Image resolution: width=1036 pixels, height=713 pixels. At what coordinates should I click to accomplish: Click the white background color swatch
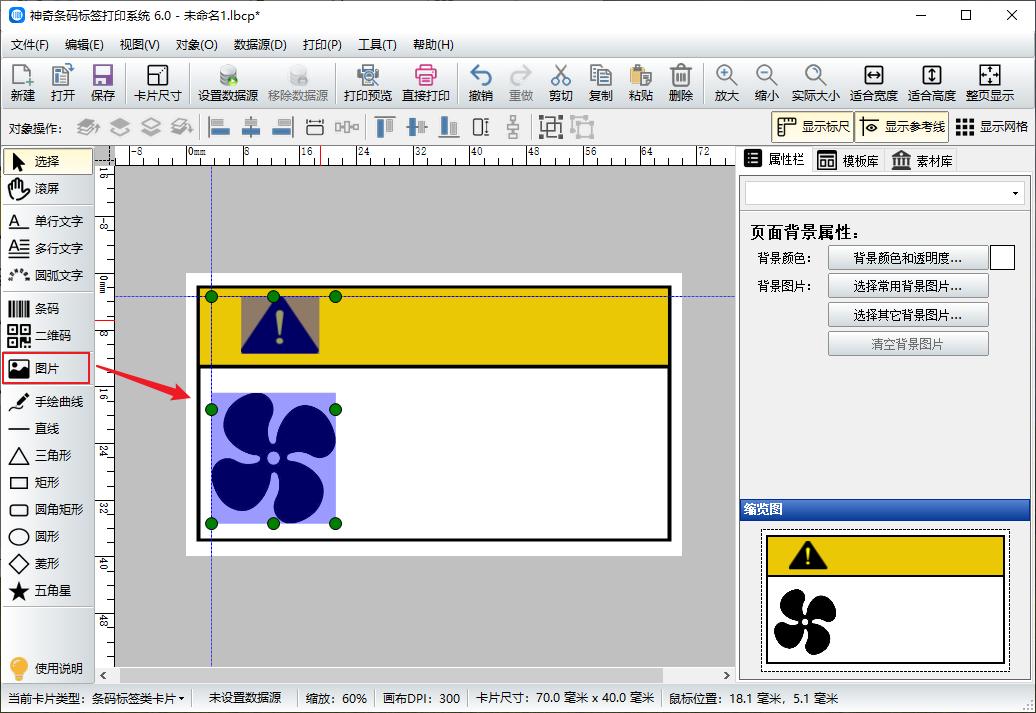(1002, 257)
